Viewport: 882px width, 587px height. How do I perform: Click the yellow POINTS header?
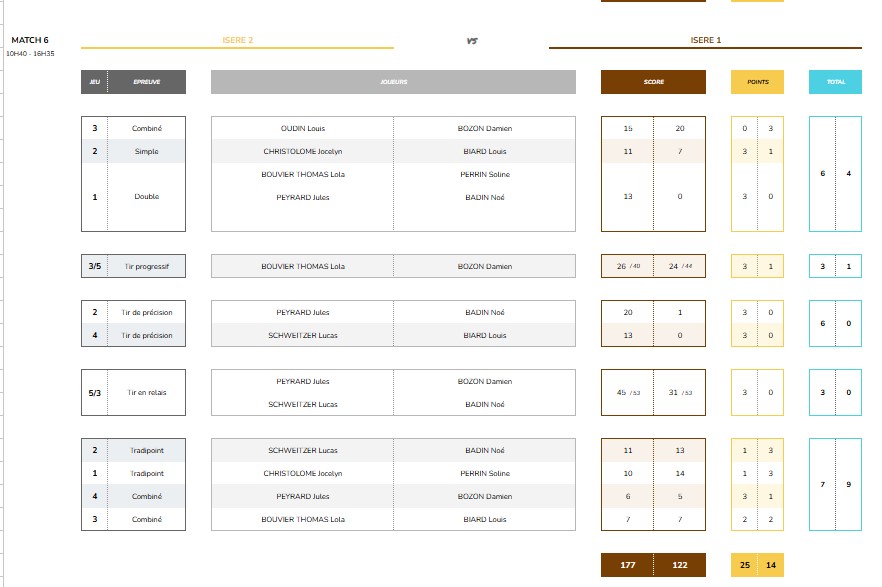[x=757, y=82]
